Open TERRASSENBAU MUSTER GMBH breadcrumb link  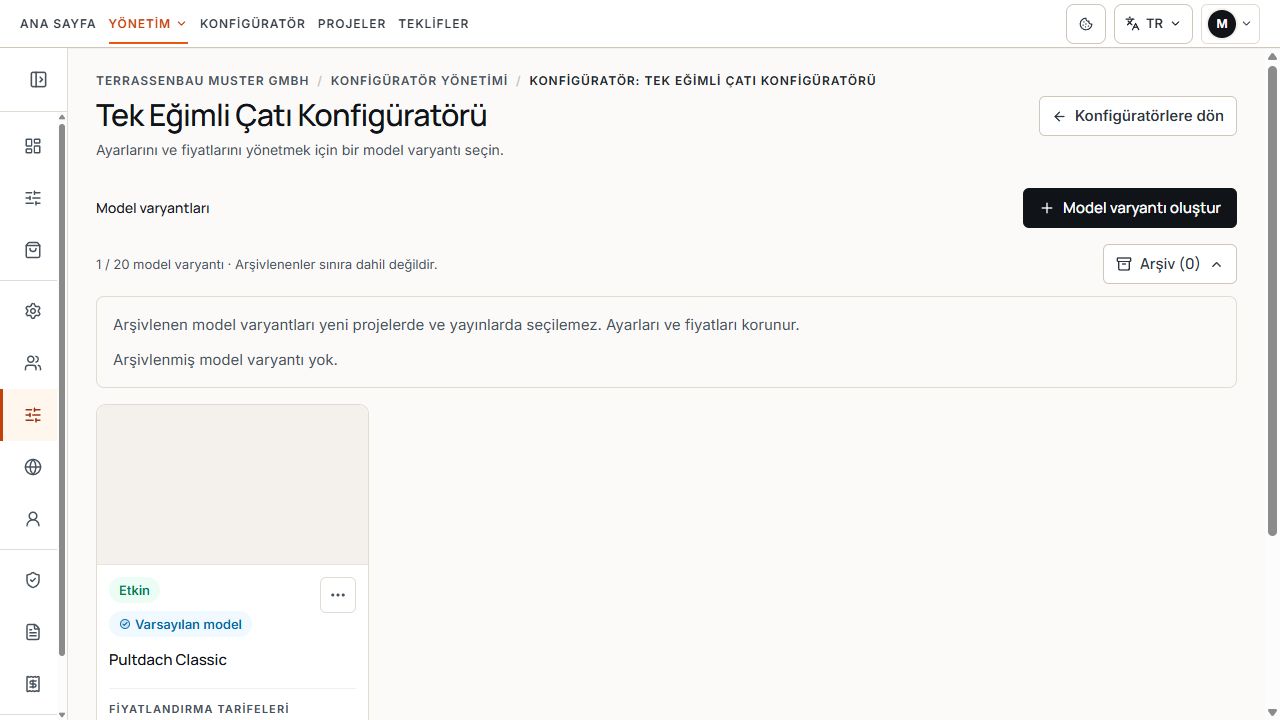[203, 80]
